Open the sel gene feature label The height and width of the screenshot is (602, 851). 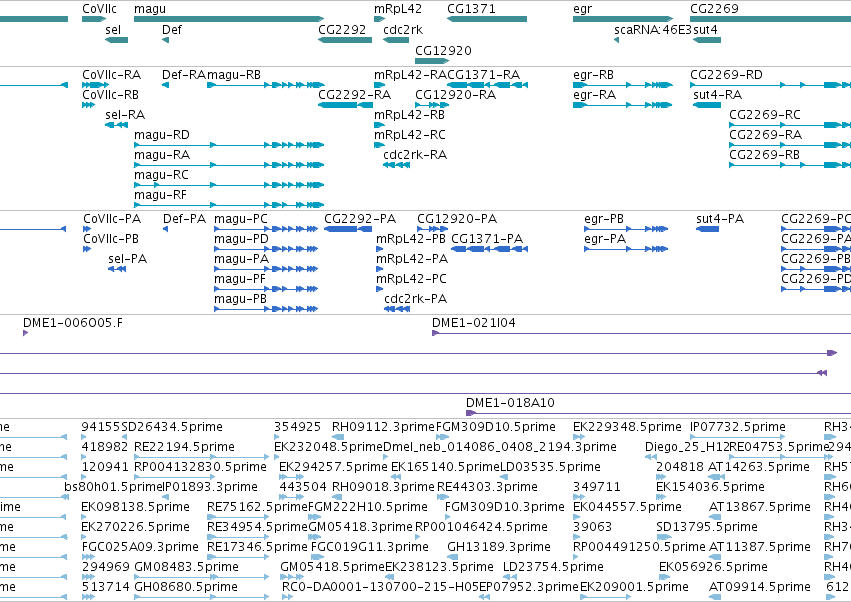point(113,30)
